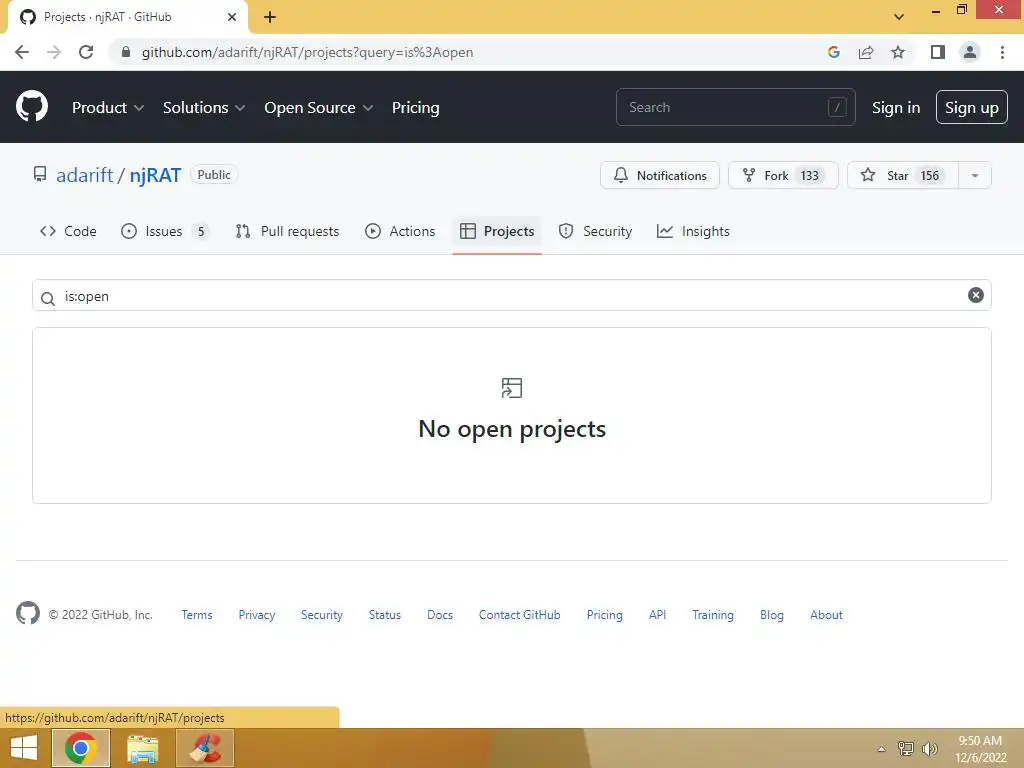Clear the is:open search filter
1024x768 pixels.
point(975,295)
